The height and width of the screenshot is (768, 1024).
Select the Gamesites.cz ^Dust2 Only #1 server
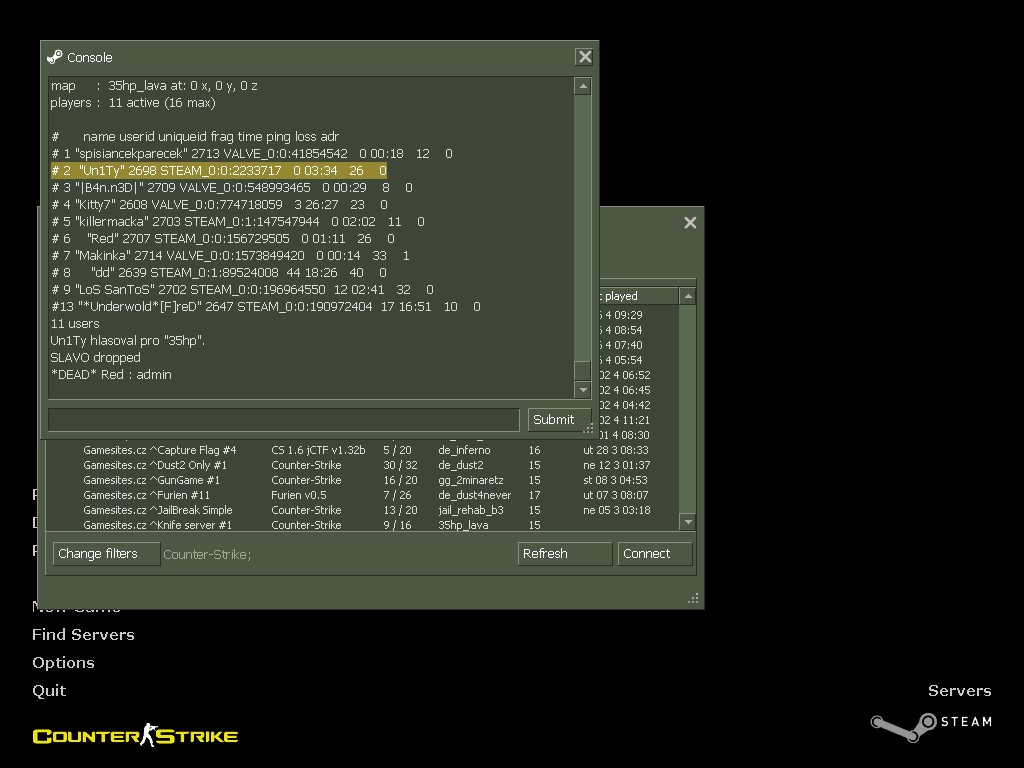[360, 465]
